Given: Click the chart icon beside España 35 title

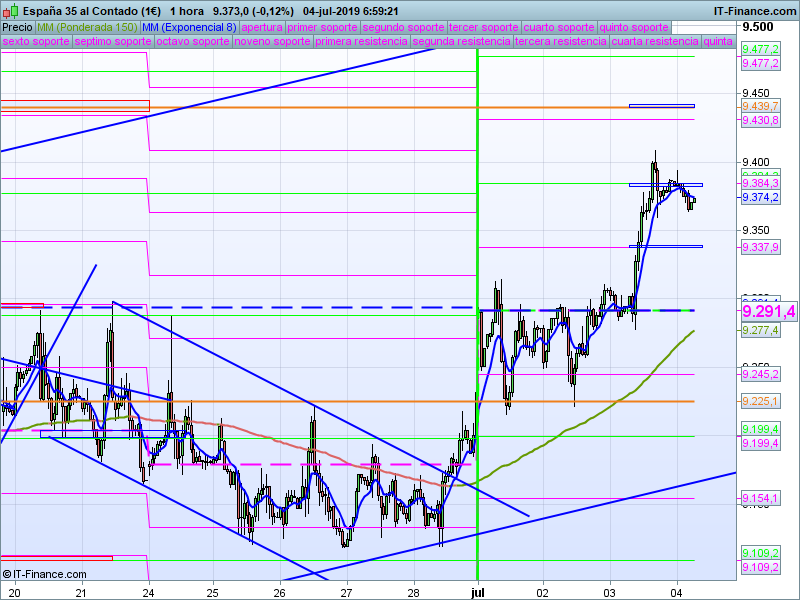Looking at the screenshot, I should (8, 10).
